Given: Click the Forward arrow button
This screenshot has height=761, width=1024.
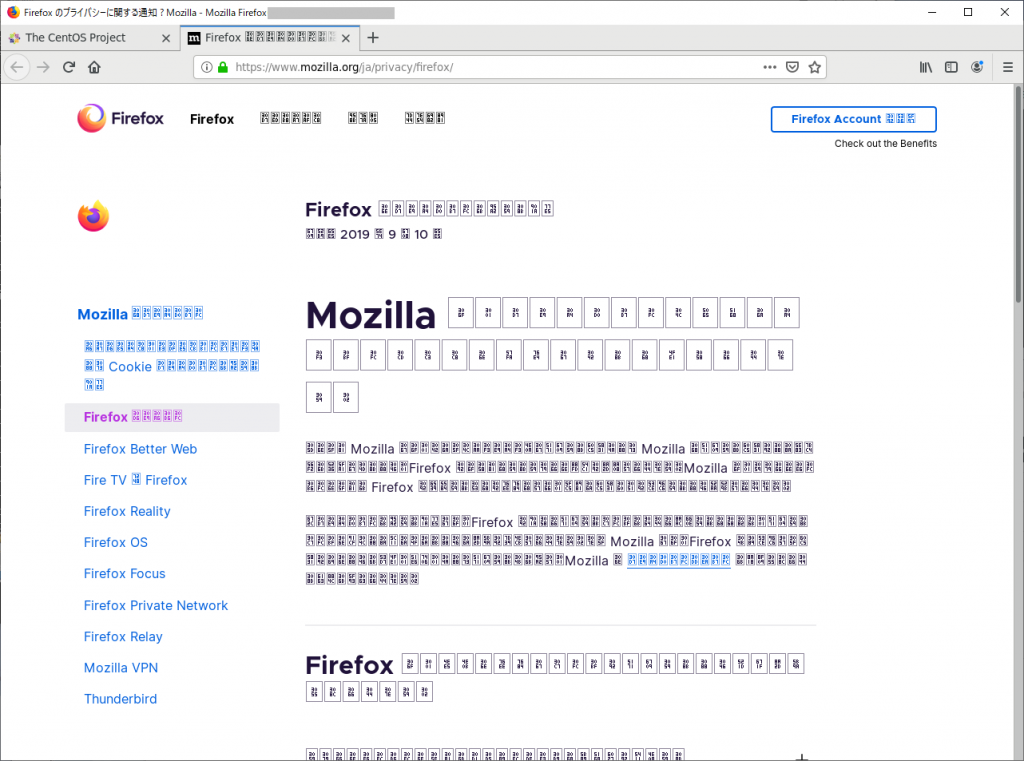Looking at the screenshot, I should [x=43, y=67].
